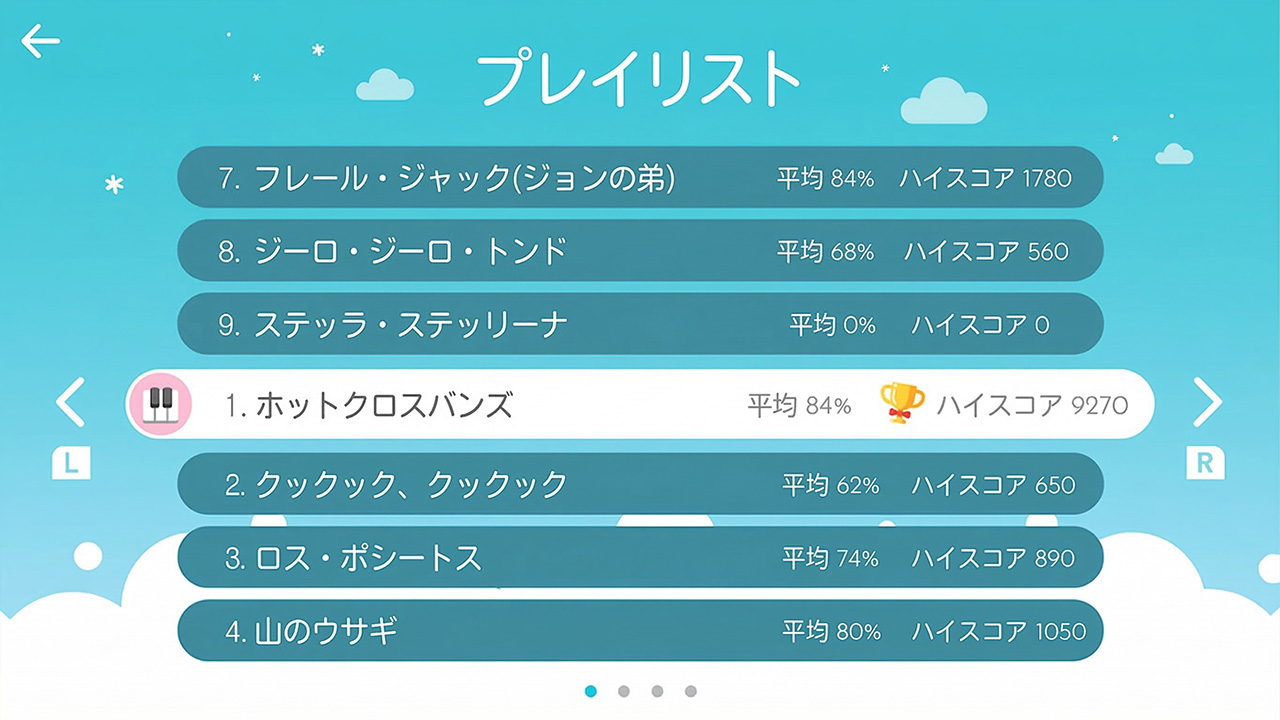The width and height of the screenshot is (1280, 720).
Task: Click the back arrow icon
Action: click(40, 41)
